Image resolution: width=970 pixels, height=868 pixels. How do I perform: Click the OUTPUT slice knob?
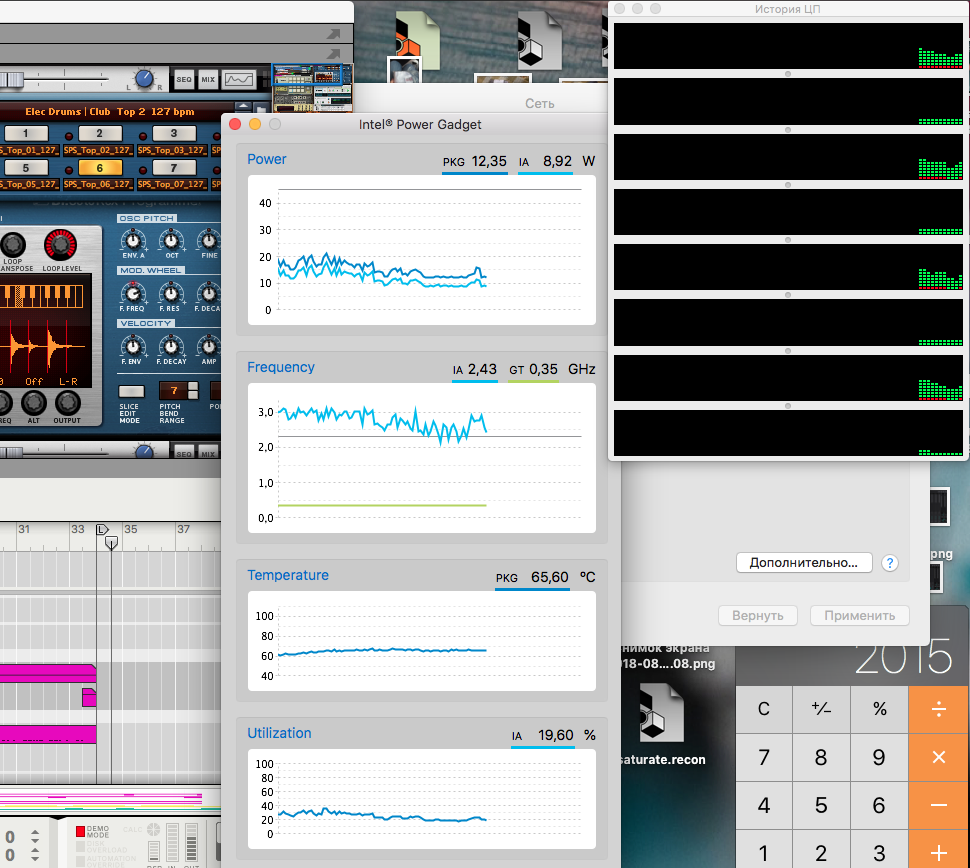pyautogui.click(x=67, y=403)
